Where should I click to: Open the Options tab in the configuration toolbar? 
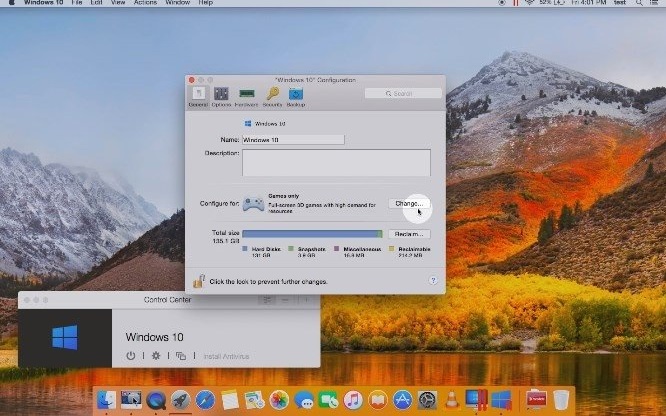click(x=220, y=96)
